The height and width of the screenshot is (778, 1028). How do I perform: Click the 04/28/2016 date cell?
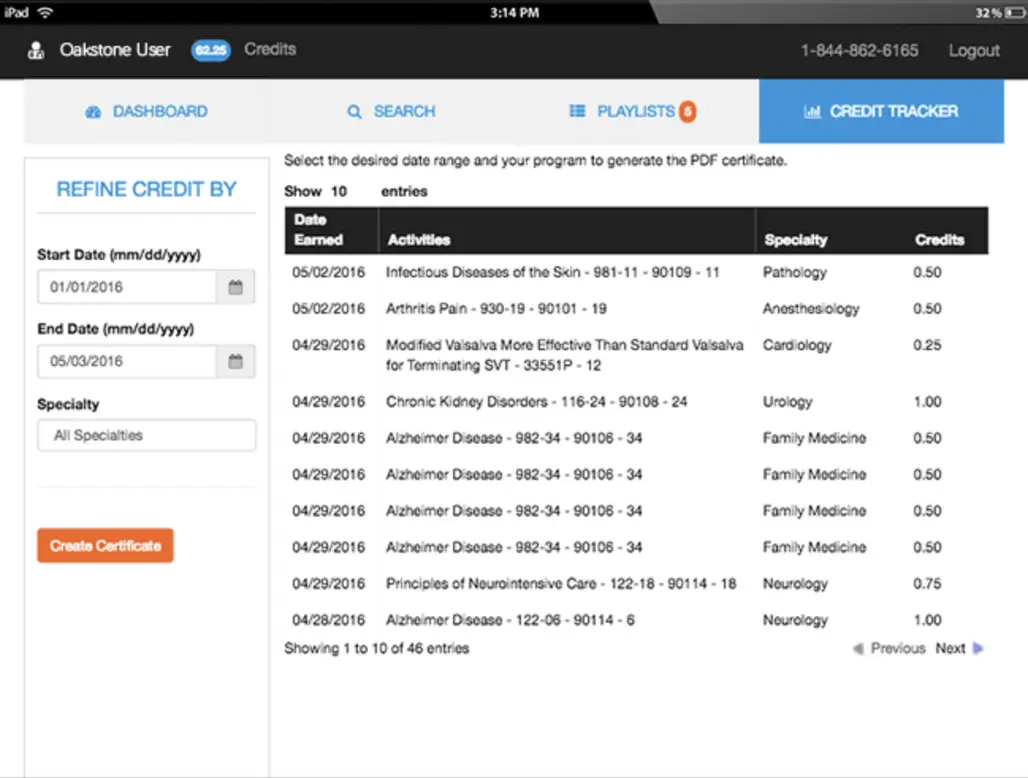(x=328, y=620)
